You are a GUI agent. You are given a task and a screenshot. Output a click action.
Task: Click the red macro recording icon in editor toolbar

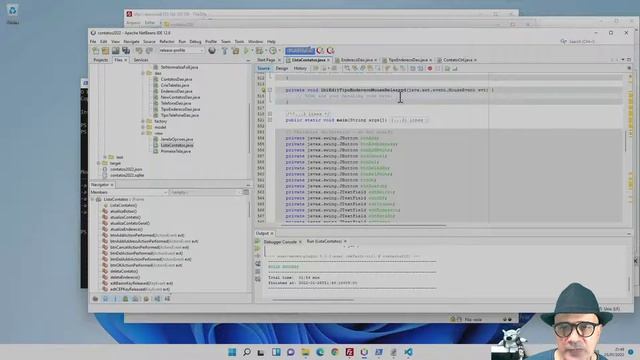pyautogui.click(x=430, y=69)
